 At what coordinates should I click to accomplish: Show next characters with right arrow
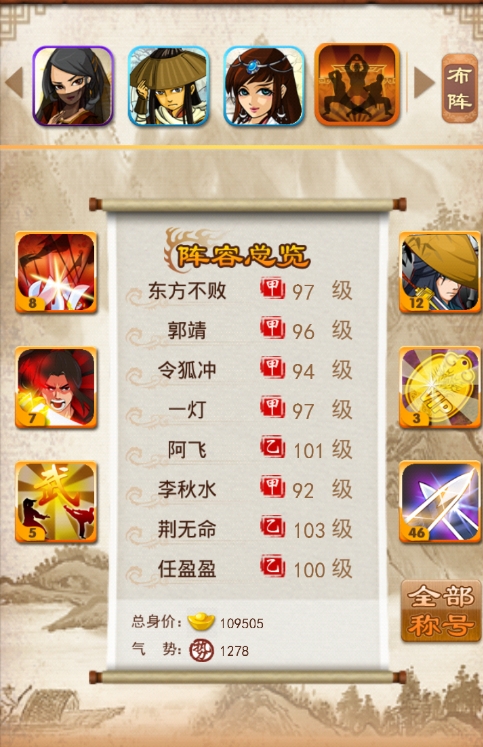point(424,83)
